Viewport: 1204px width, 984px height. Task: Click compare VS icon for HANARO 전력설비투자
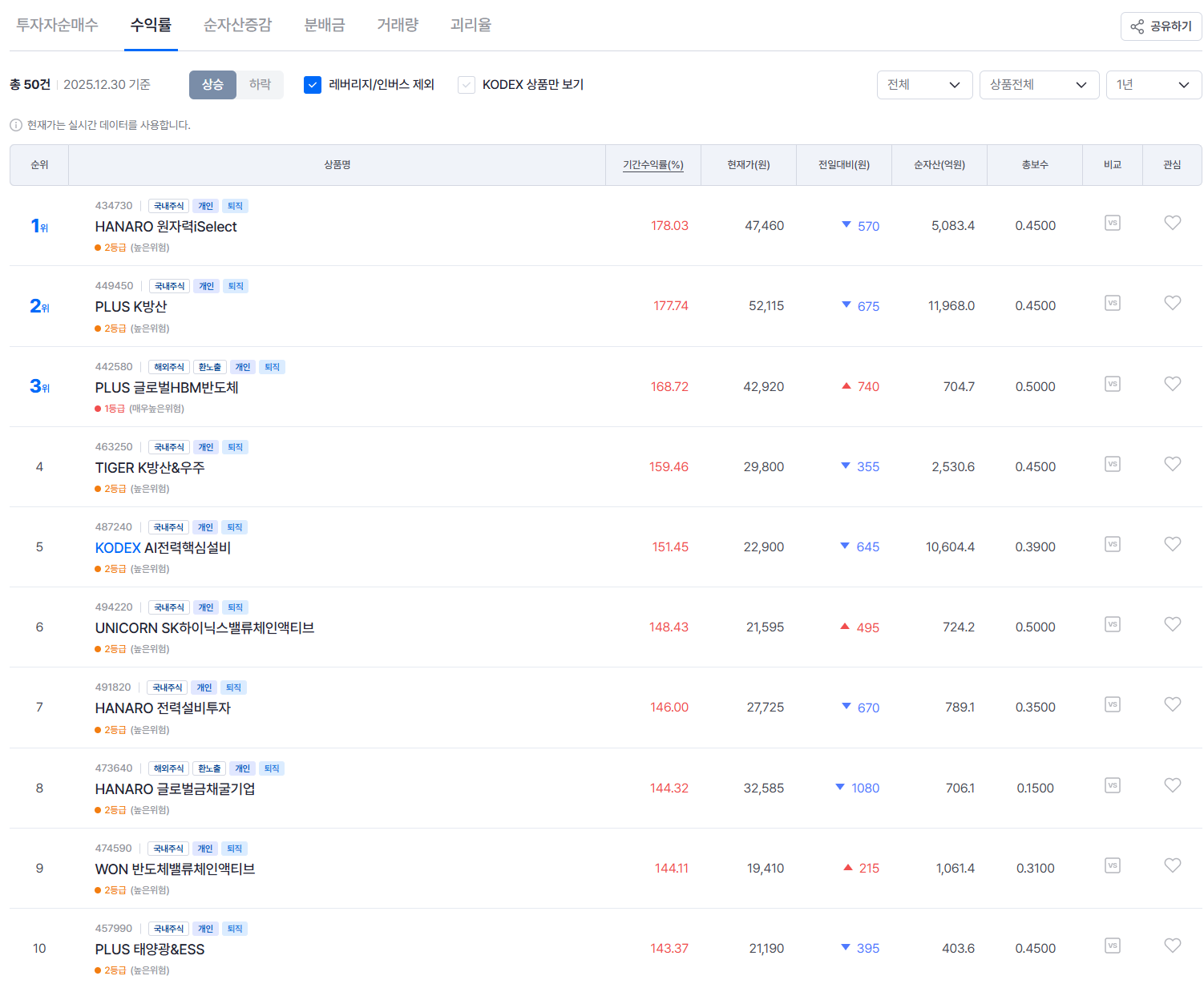point(1112,704)
